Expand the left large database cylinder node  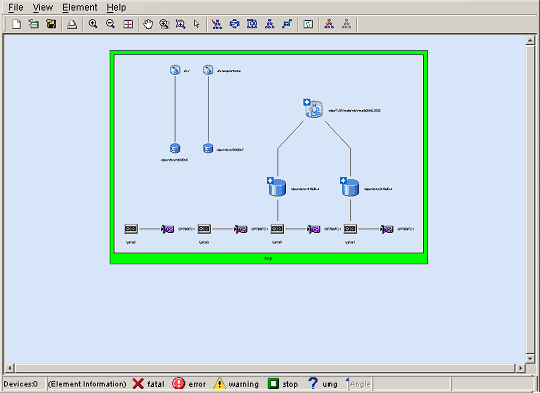(x=270, y=180)
